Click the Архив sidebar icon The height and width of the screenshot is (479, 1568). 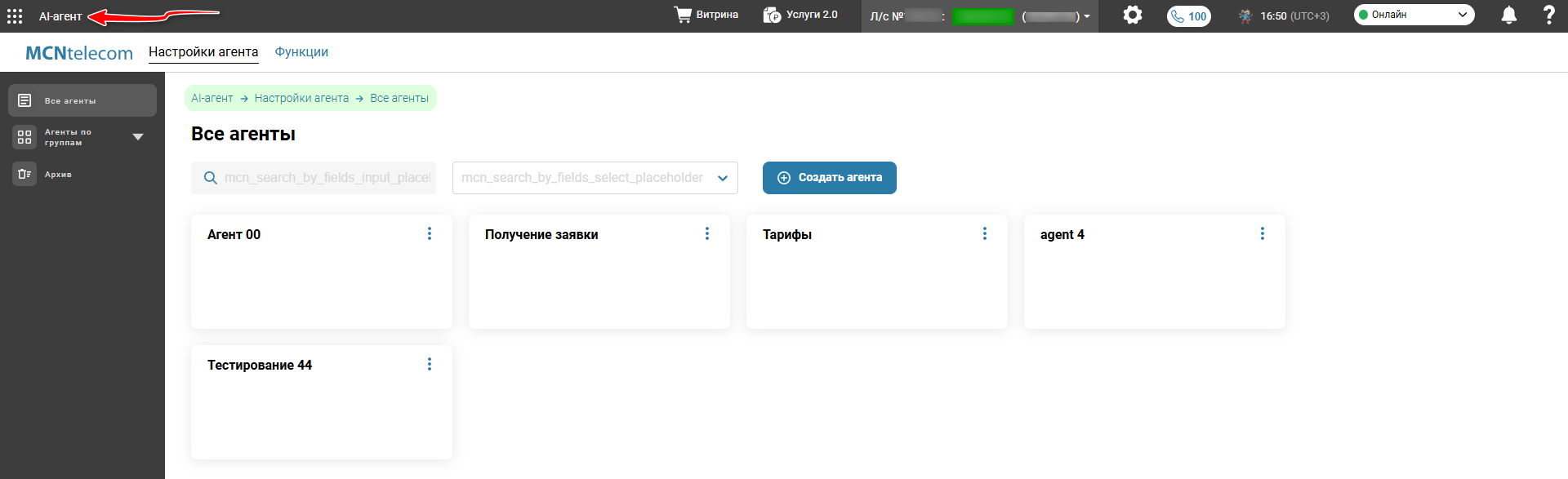click(x=24, y=174)
